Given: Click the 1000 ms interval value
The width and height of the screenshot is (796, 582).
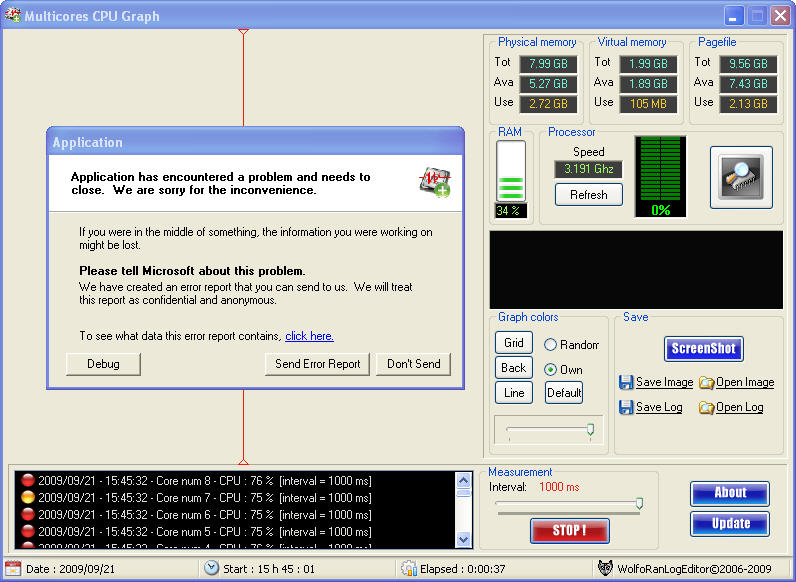Looking at the screenshot, I should [559, 487].
